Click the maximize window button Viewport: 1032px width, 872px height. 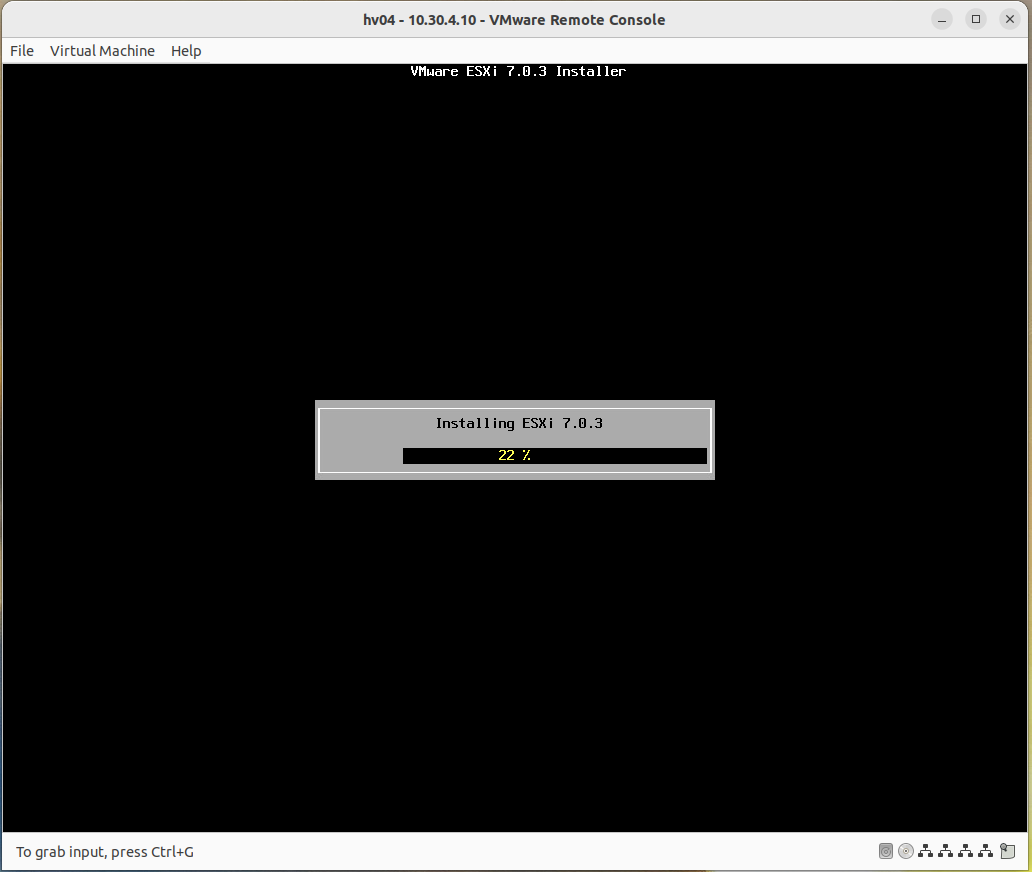tap(975, 19)
